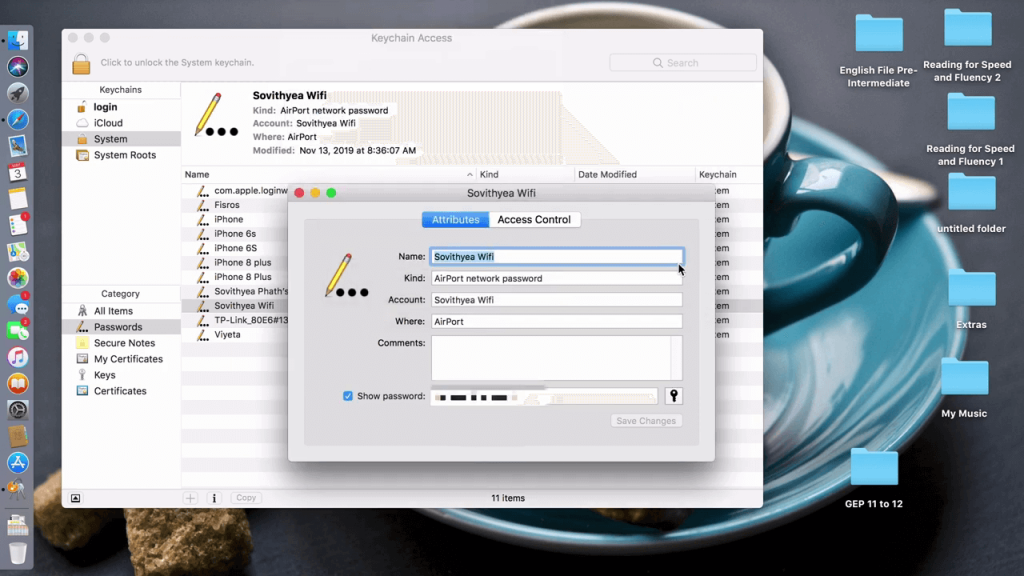Viewport: 1024px width, 576px height.
Task: Click the key icon next to password field
Action: click(x=673, y=396)
